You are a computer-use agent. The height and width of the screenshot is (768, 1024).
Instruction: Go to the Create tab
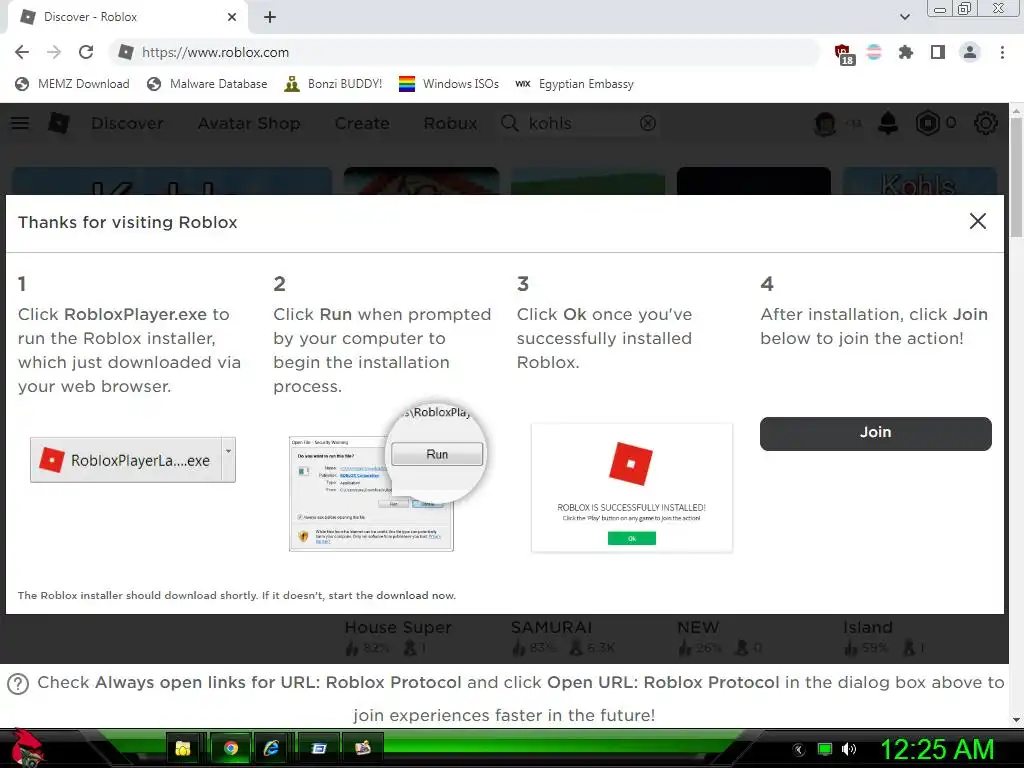pos(362,123)
